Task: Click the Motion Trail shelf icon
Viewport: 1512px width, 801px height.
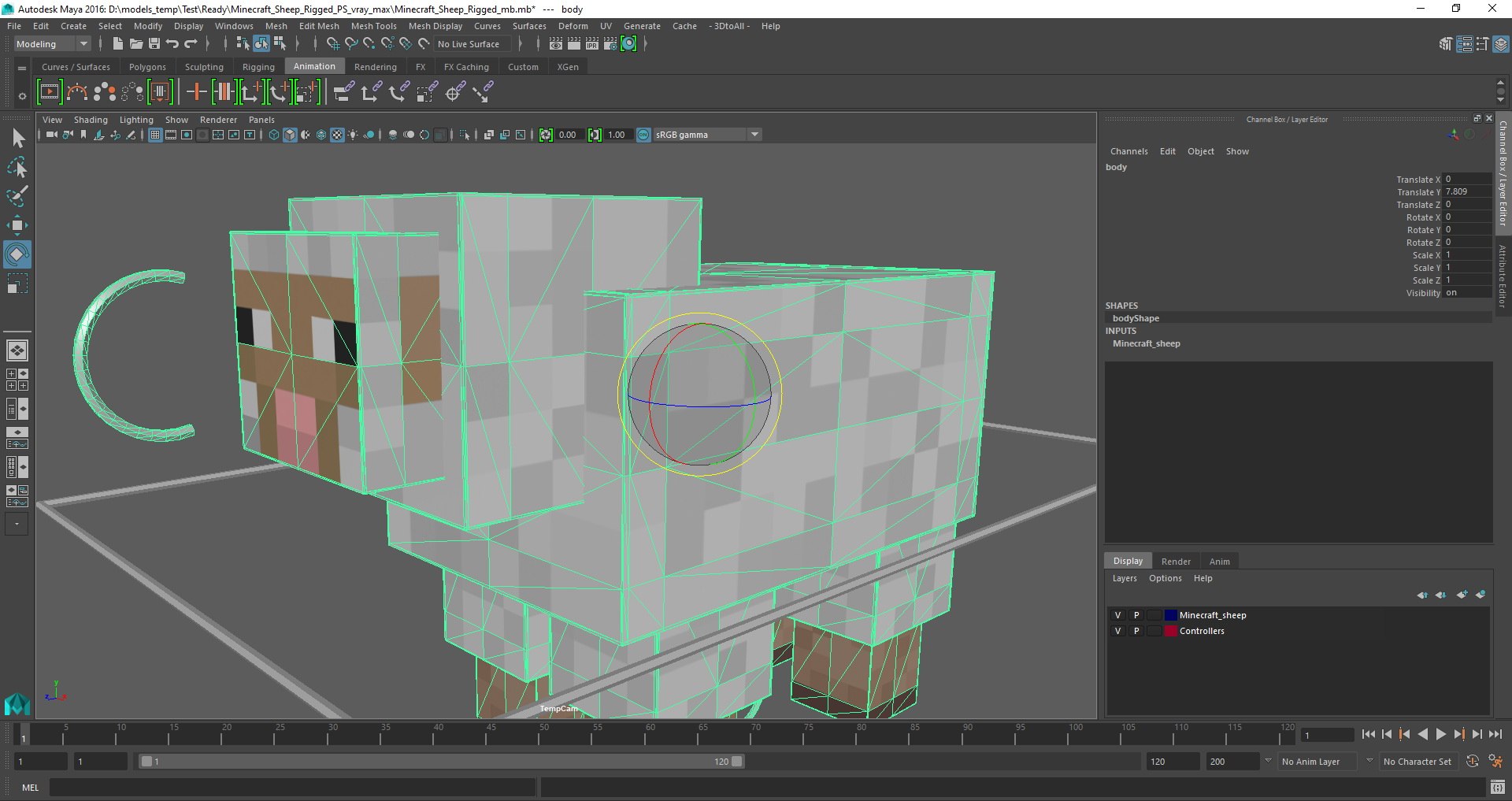Action: 76,92
